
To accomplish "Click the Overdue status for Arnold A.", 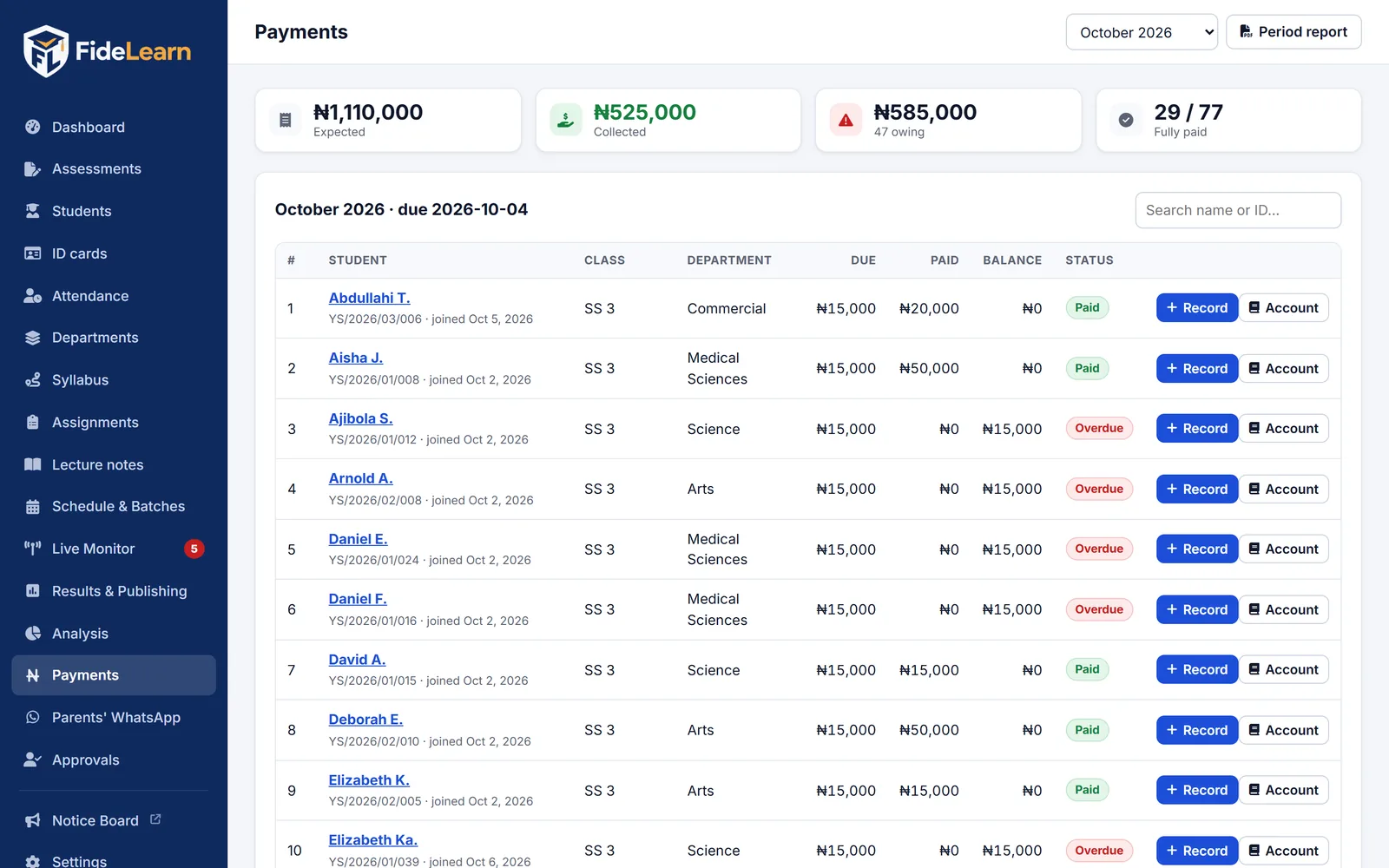I will pos(1099,489).
